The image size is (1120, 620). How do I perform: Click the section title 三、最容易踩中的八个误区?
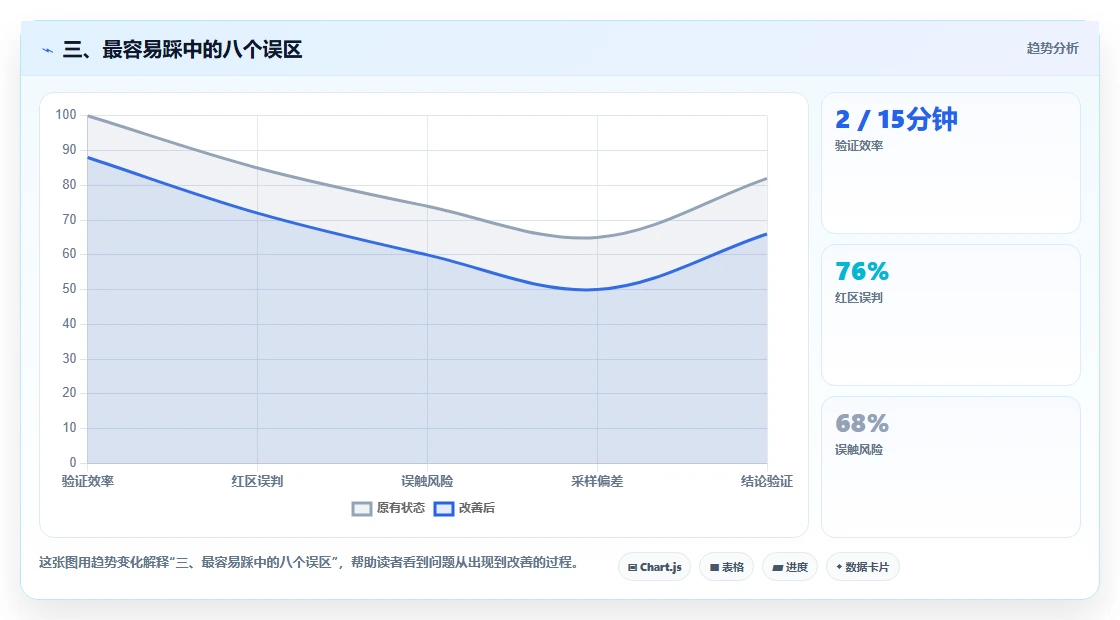(182, 50)
